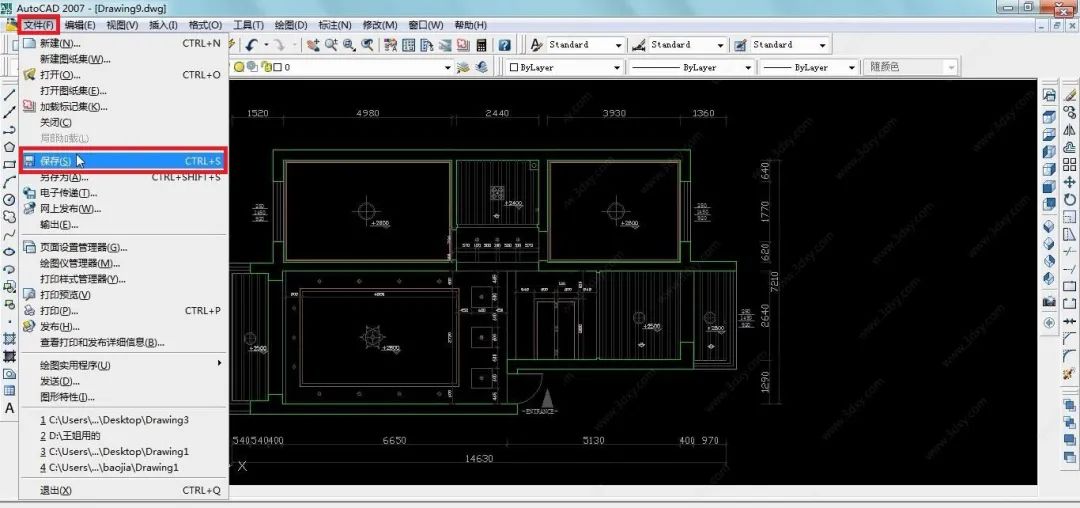Click the Zoom Previous icon

coord(368,45)
